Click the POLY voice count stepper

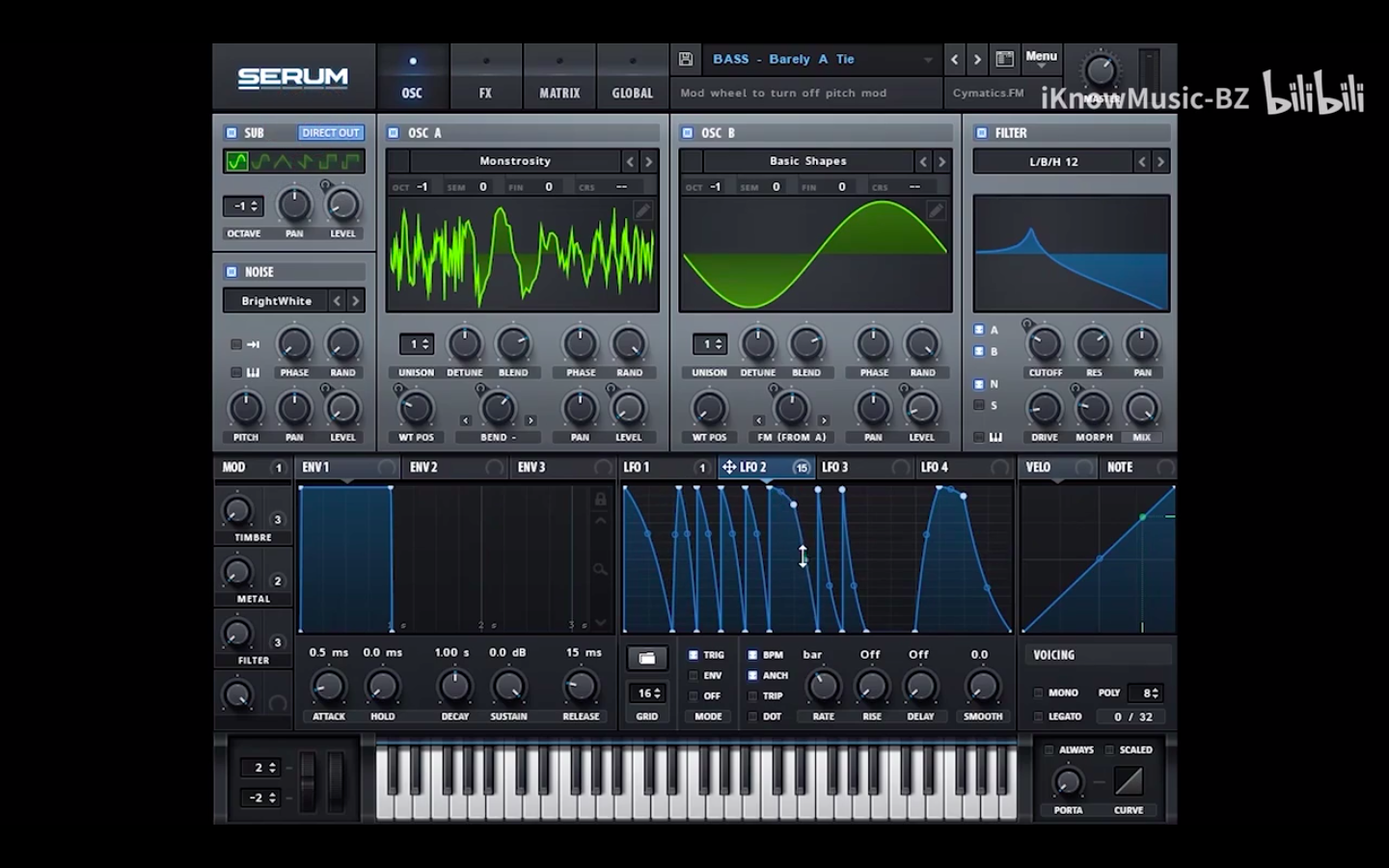click(x=1148, y=692)
